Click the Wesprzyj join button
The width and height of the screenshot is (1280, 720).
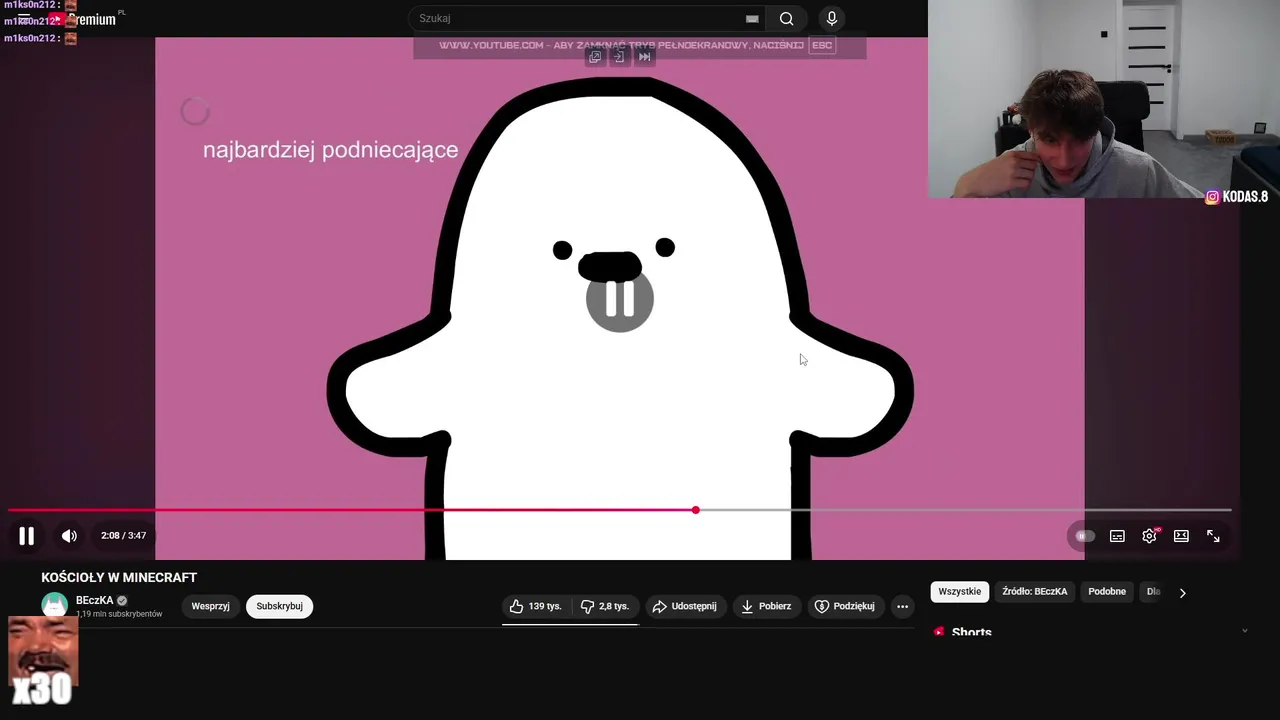pos(211,606)
